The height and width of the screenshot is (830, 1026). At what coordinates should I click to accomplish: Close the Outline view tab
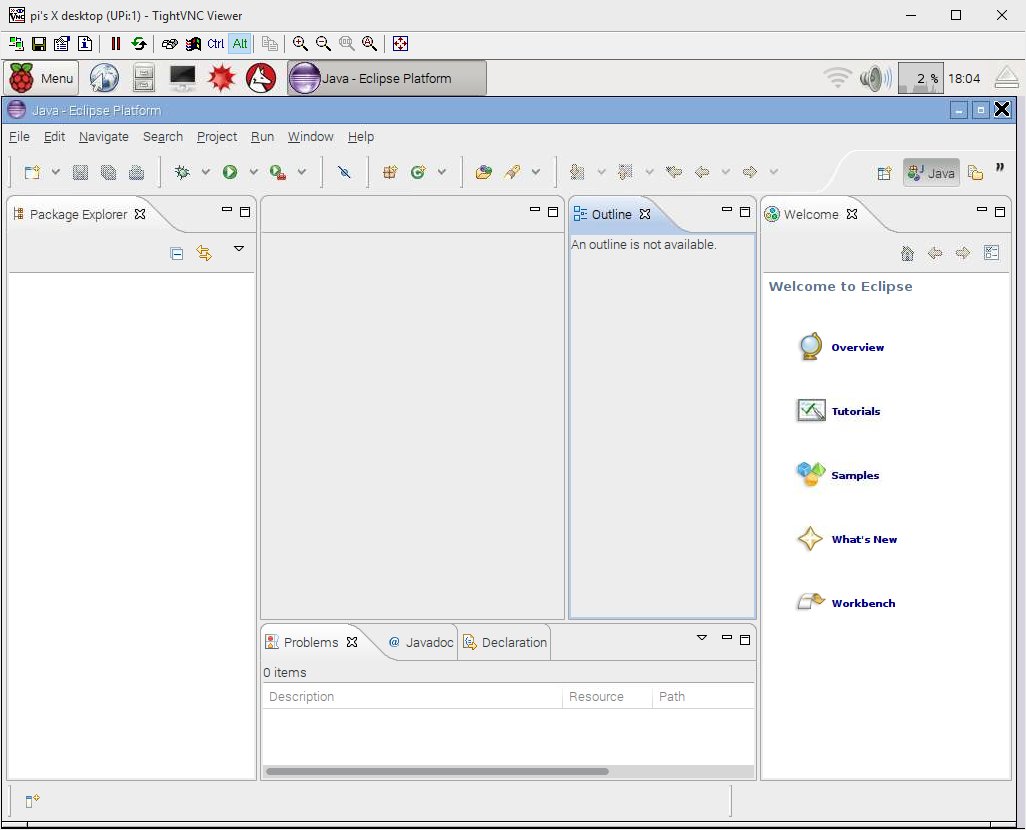coord(645,214)
